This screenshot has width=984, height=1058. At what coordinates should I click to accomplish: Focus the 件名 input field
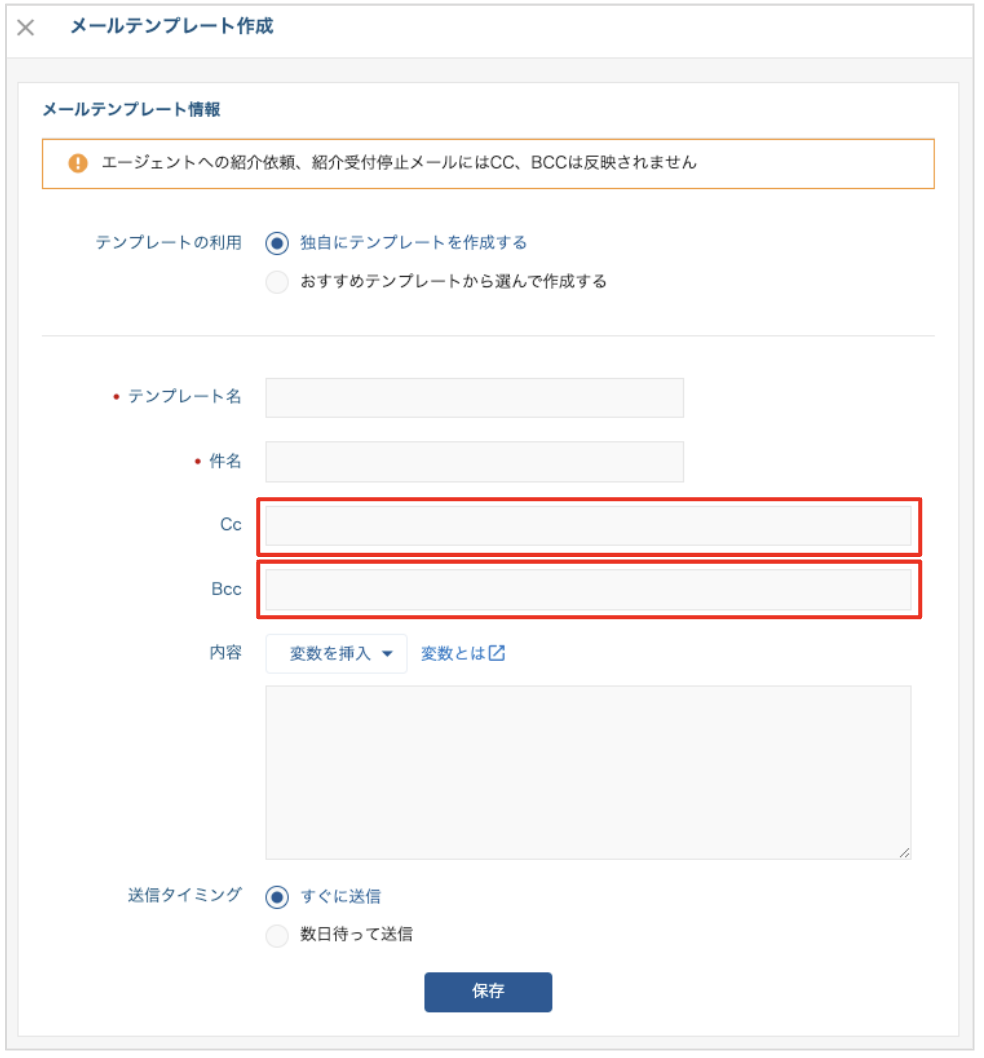coord(474,462)
